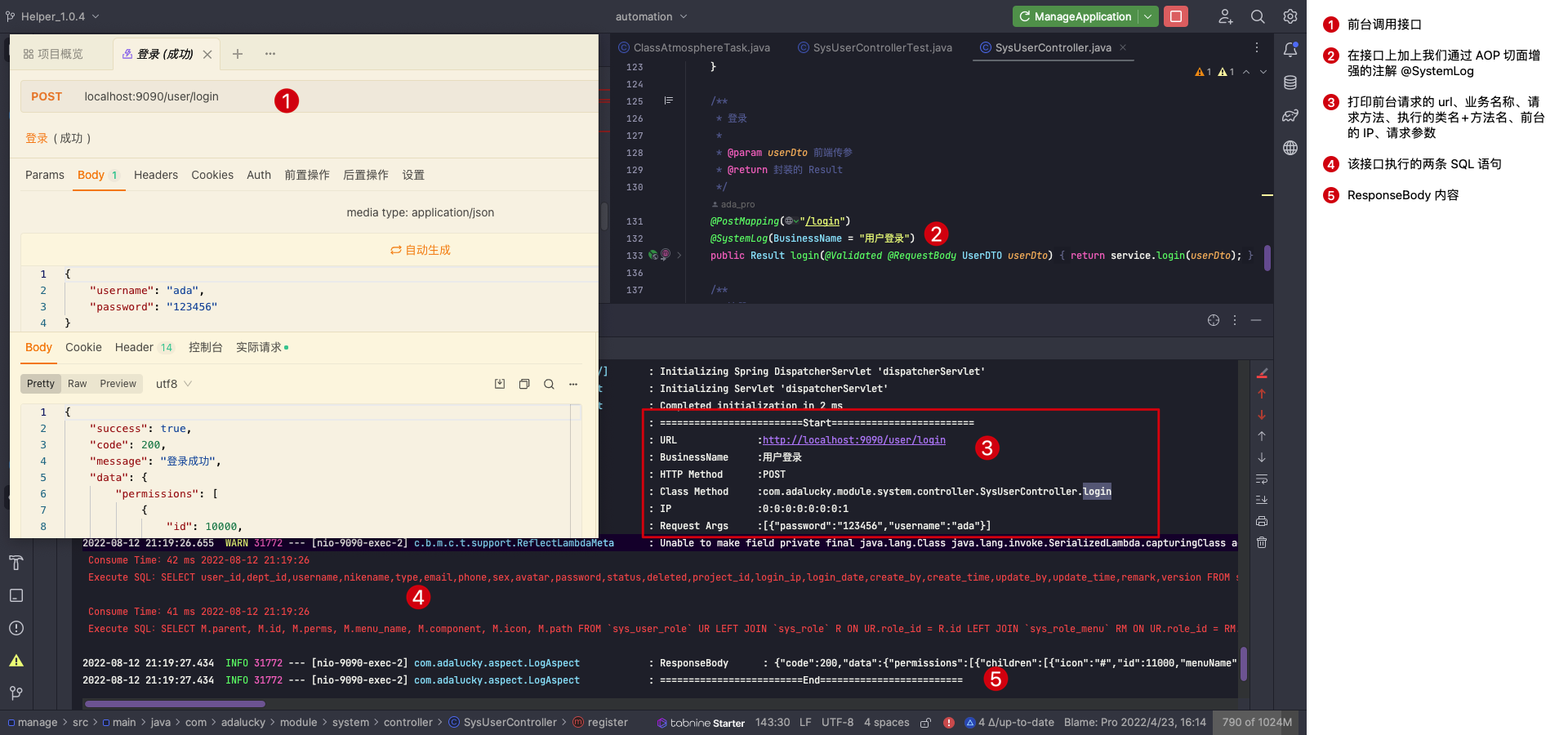Open the utf8 encoding dropdown

coord(173,384)
